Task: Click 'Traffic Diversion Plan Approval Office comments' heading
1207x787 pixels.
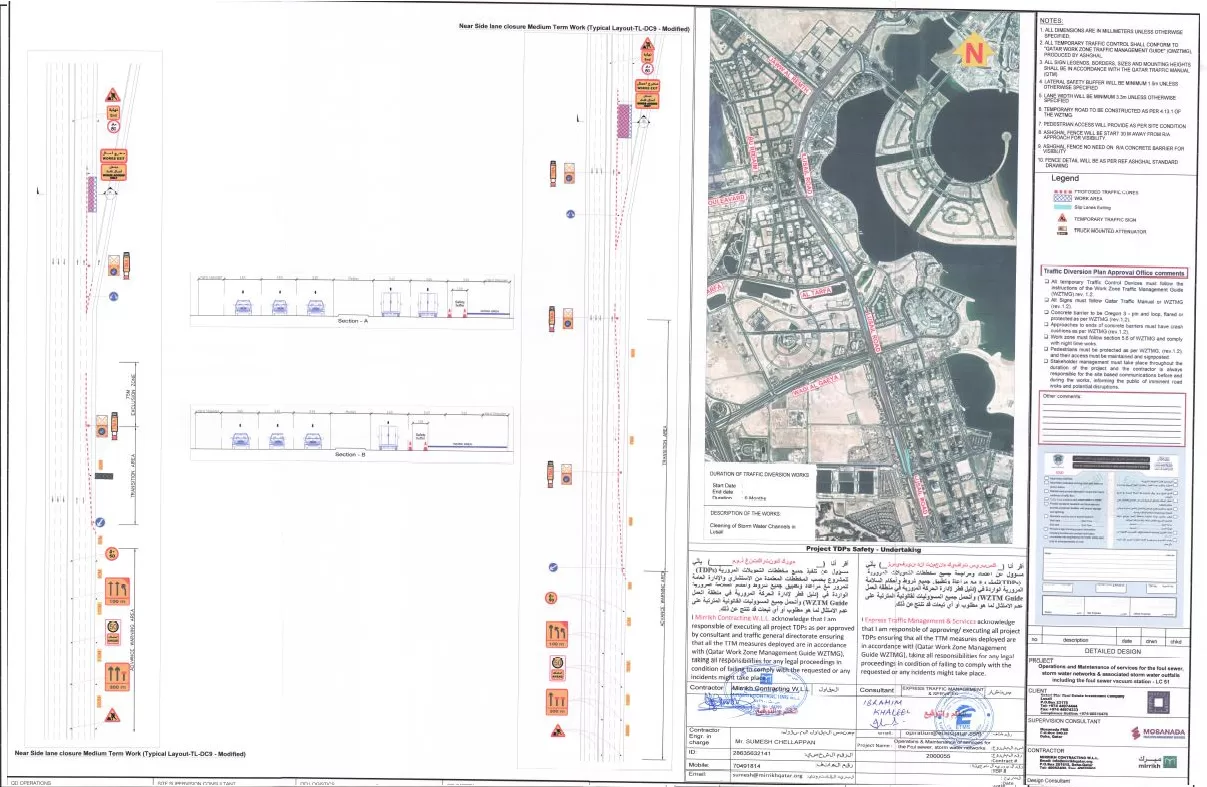Action: pyautogui.click(x=1114, y=272)
